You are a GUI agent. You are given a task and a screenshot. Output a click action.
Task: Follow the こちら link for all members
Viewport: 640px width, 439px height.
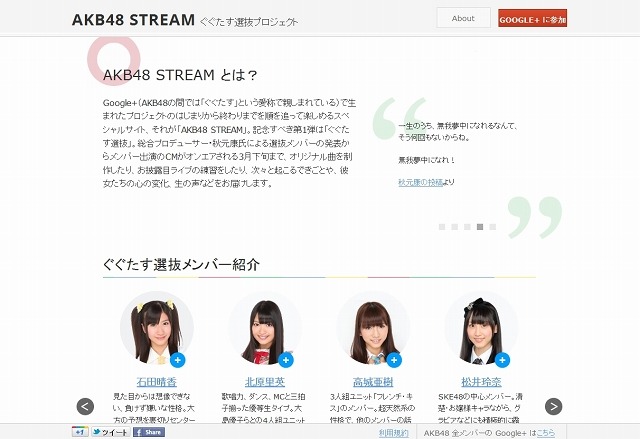pos(546,433)
